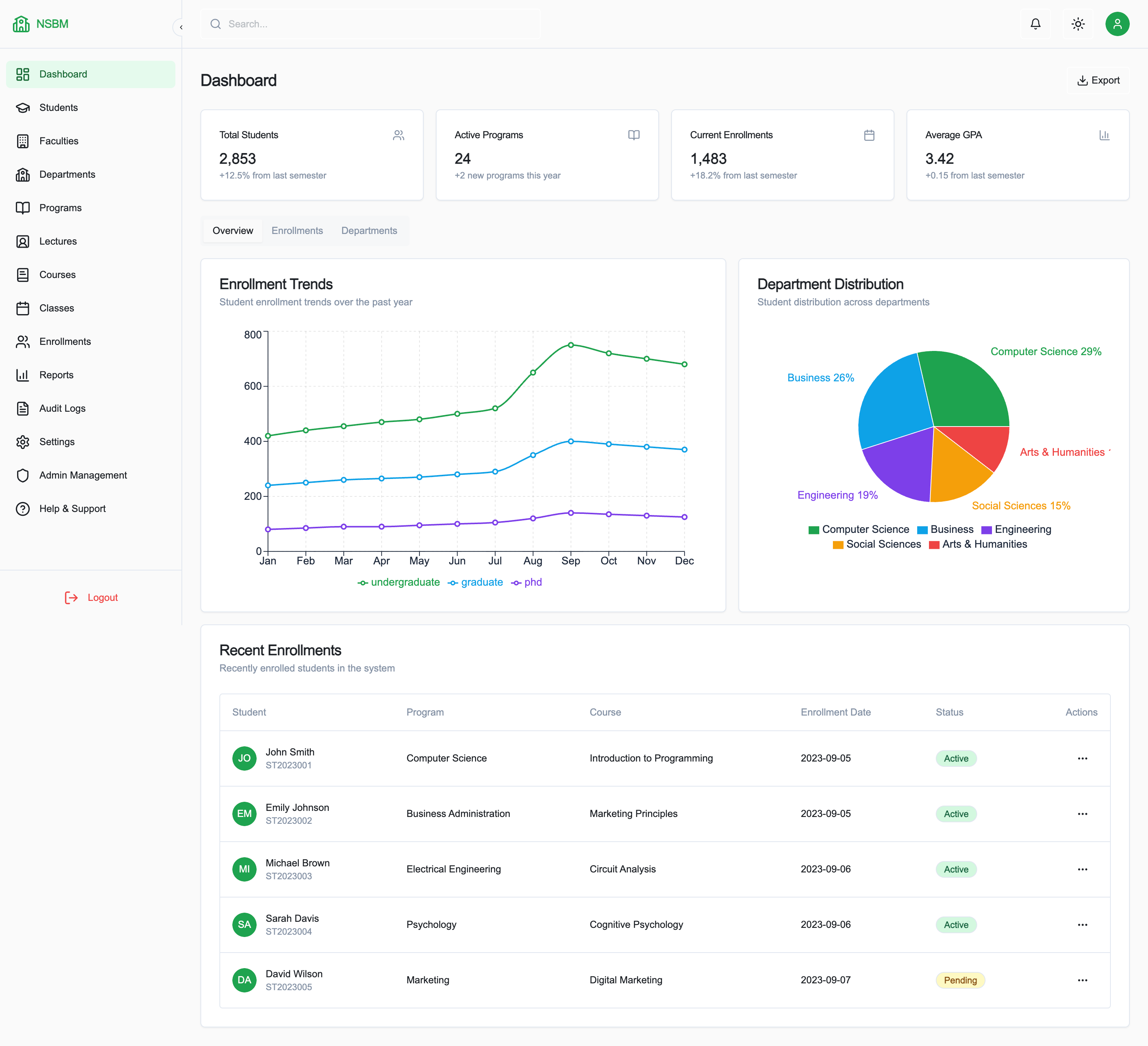Open actions menu for David Wilson's row
This screenshot has height=1046, width=1148.
point(1083,980)
